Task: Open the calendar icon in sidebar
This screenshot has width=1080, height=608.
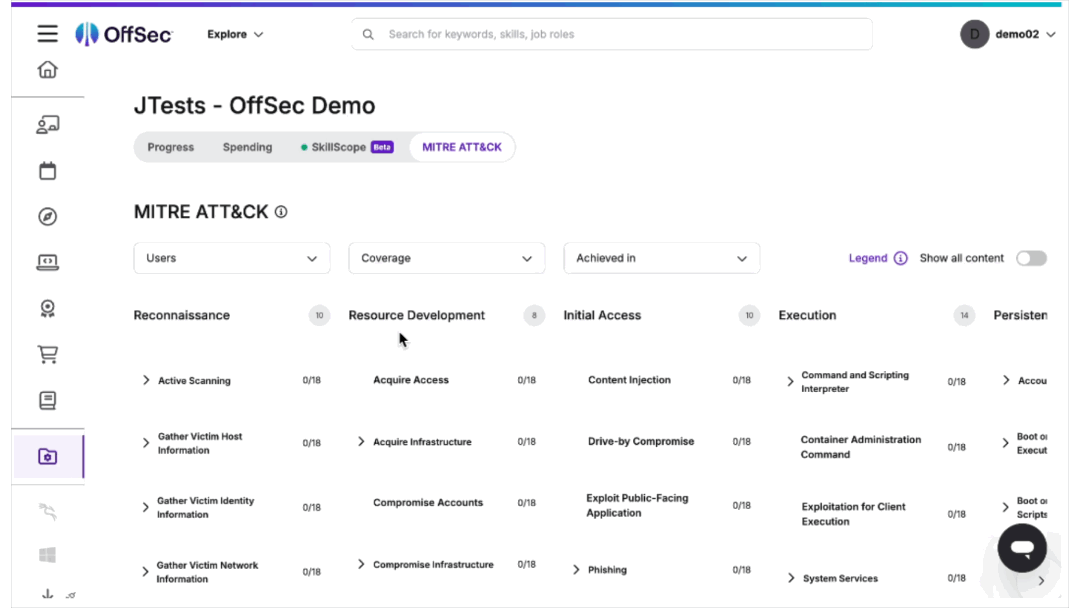Action: click(x=47, y=171)
